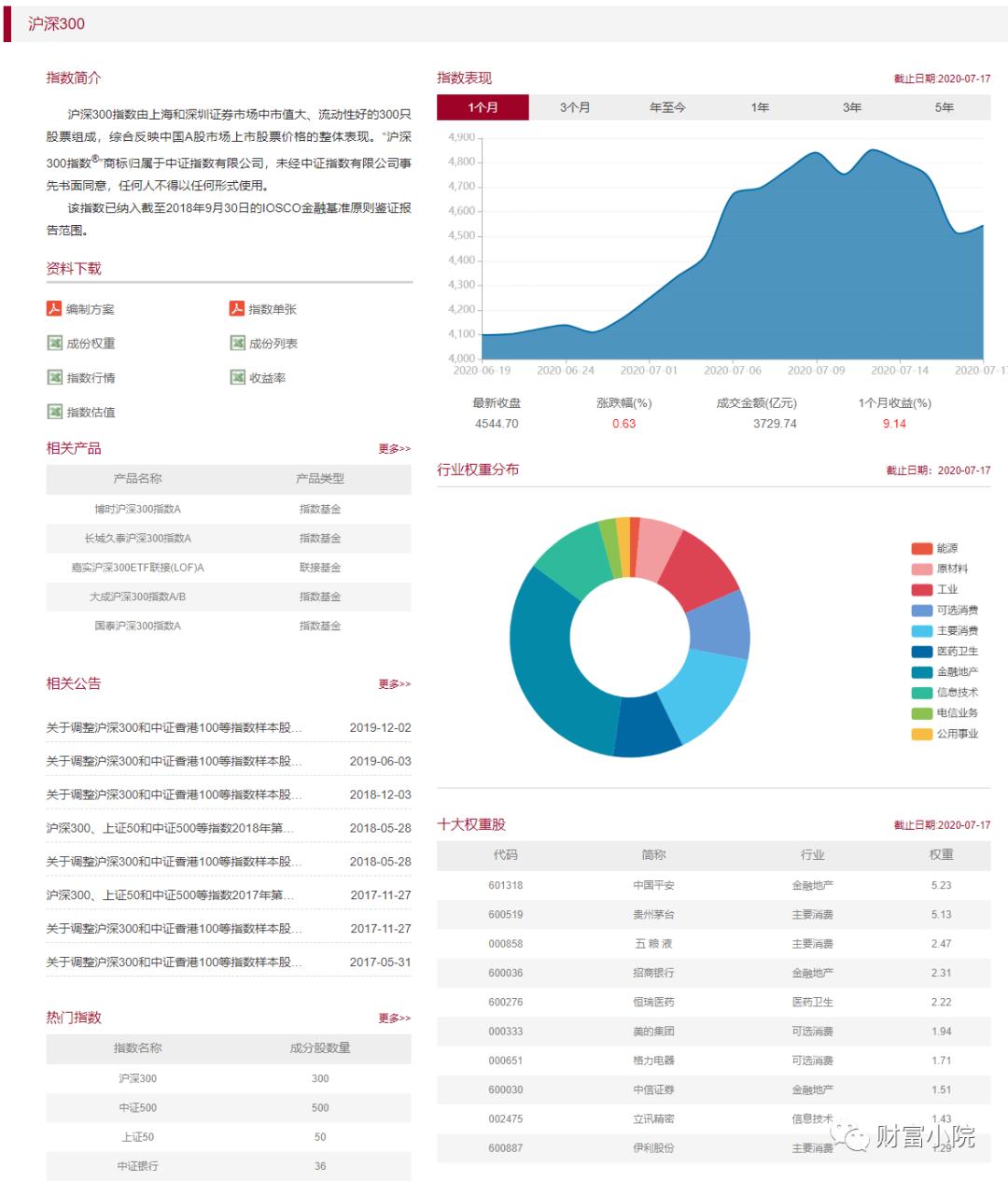Switch chart to 年至今 view
Image resolution: width=1008 pixels, height=1181 pixels.
(666, 107)
